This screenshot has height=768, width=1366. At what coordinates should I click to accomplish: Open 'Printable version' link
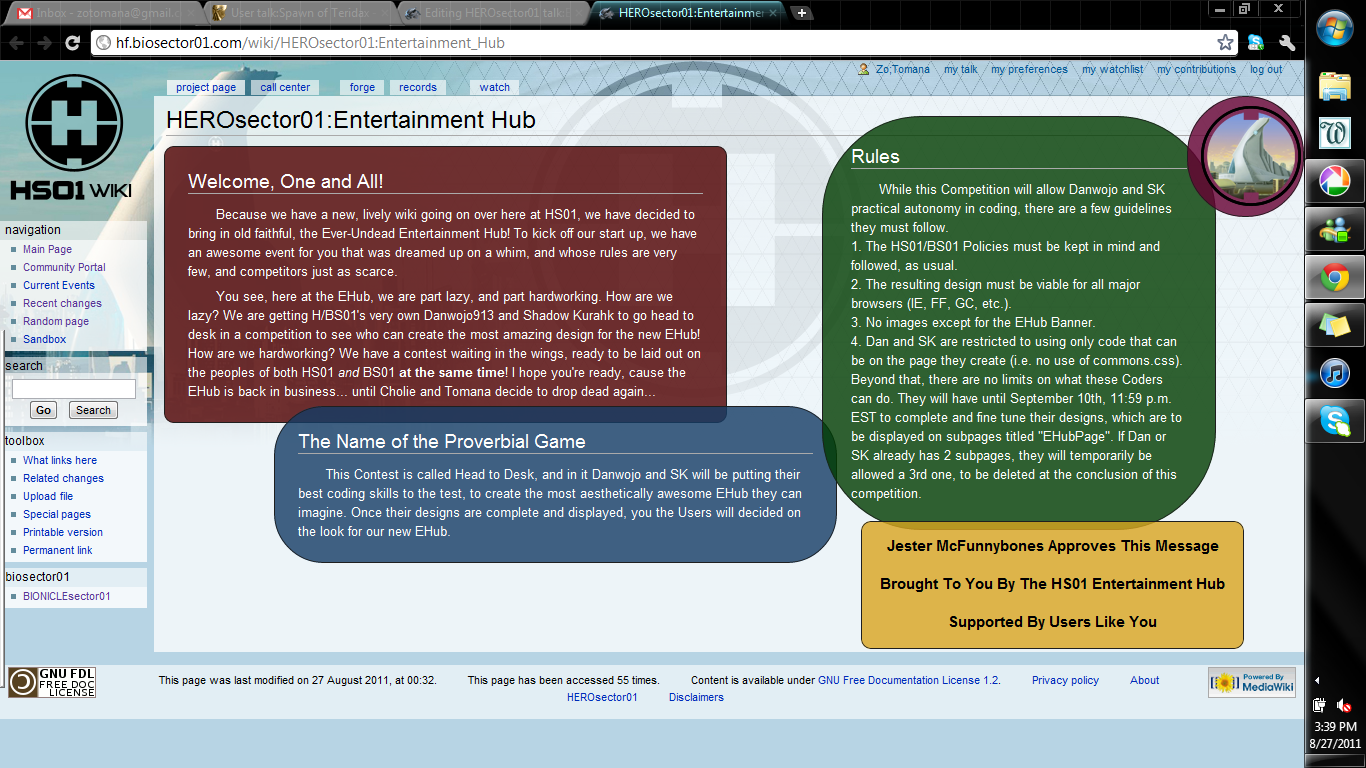[x=63, y=532]
